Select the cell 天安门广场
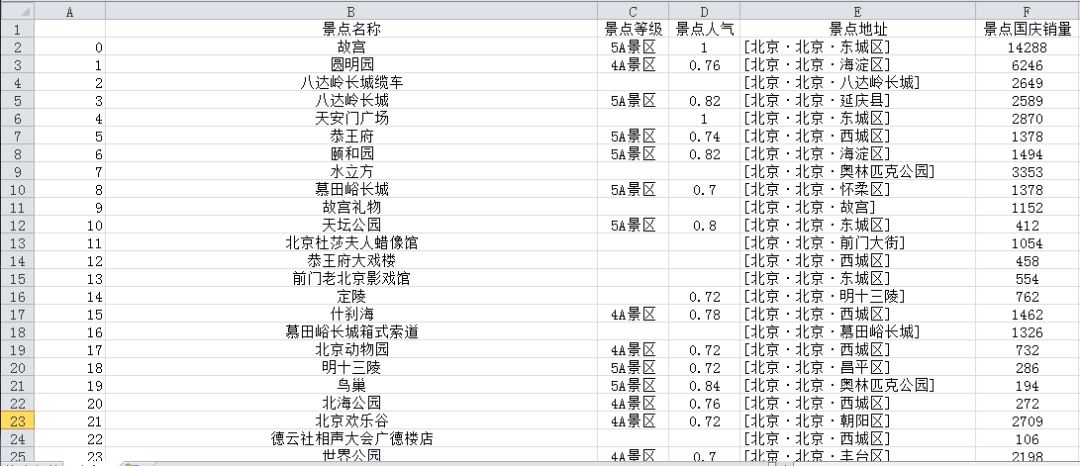This screenshot has height=466, width=1080. (x=351, y=118)
